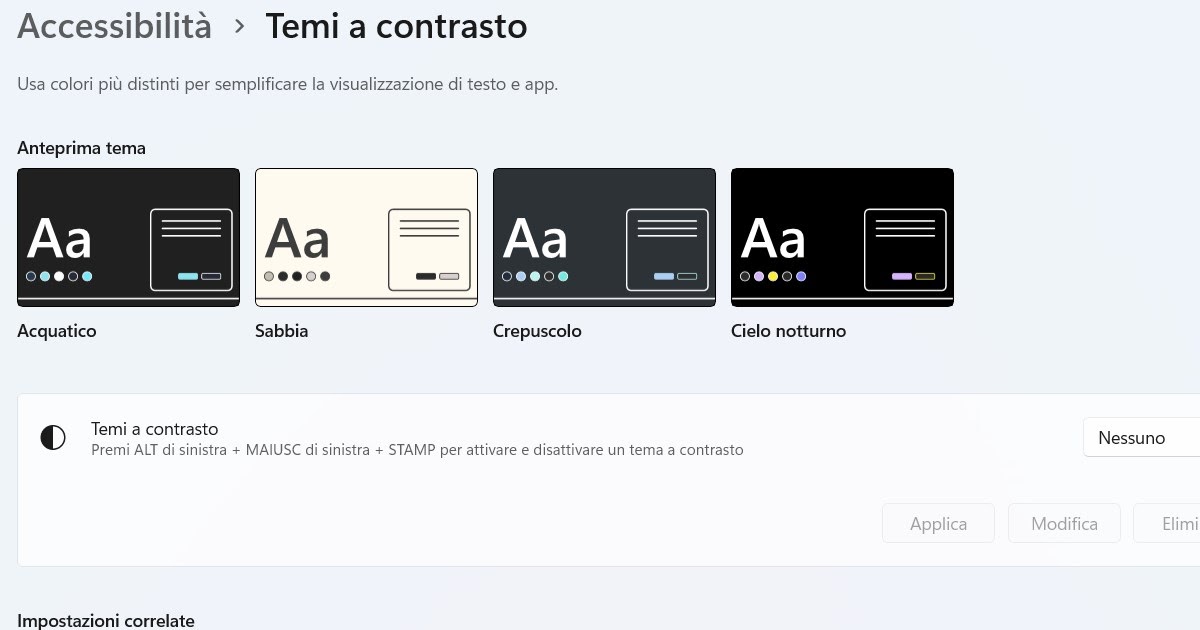1200x630 pixels.
Task: Apply the theme with the Applica button
Action: (938, 523)
